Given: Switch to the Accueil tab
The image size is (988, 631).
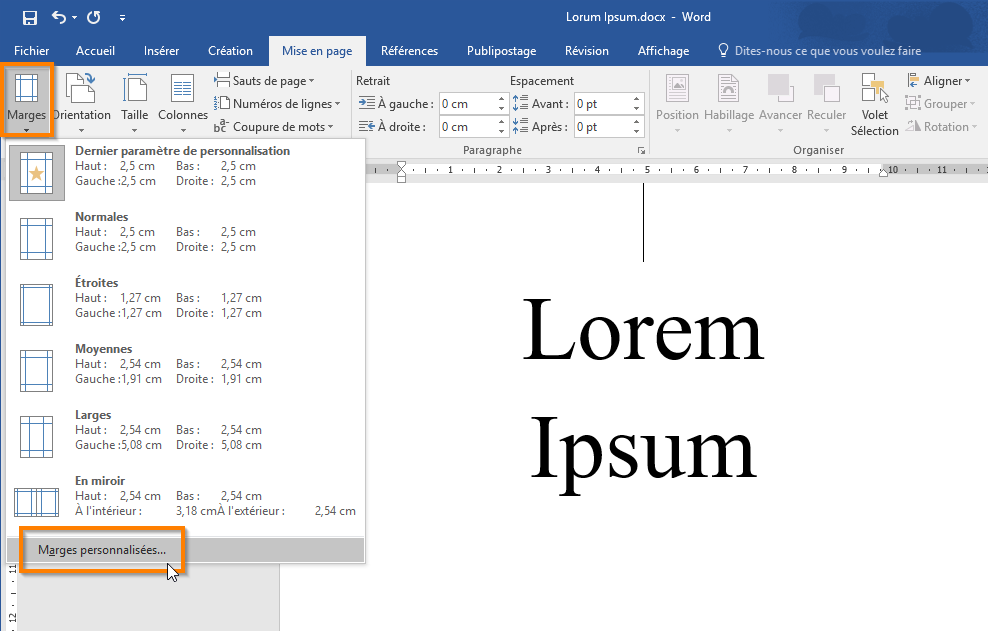Looking at the screenshot, I should click(x=95, y=51).
